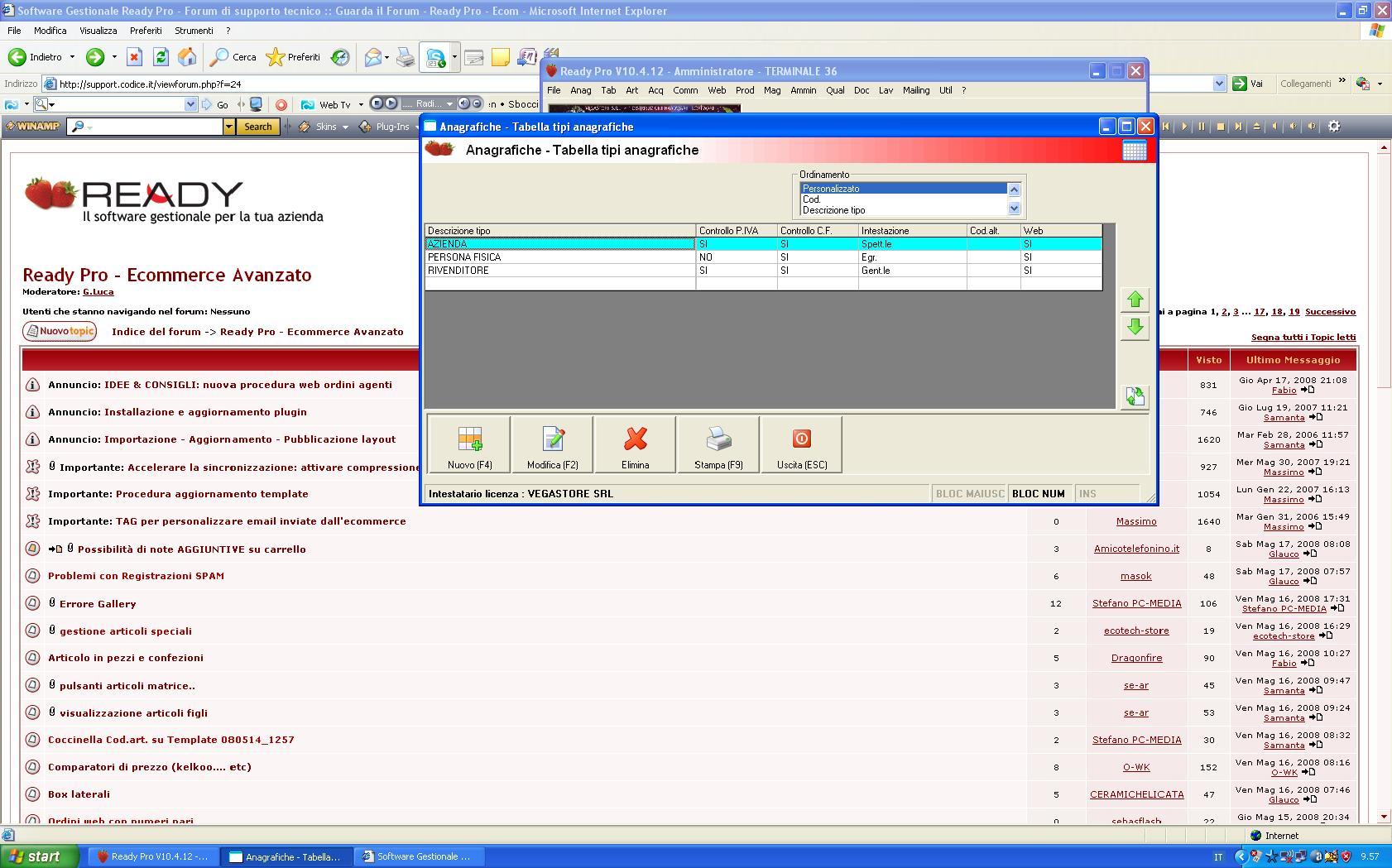The height and width of the screenshot is (868, 1392).
Task: Click the Nuovo topic button
Action: [x=60, y=331]
